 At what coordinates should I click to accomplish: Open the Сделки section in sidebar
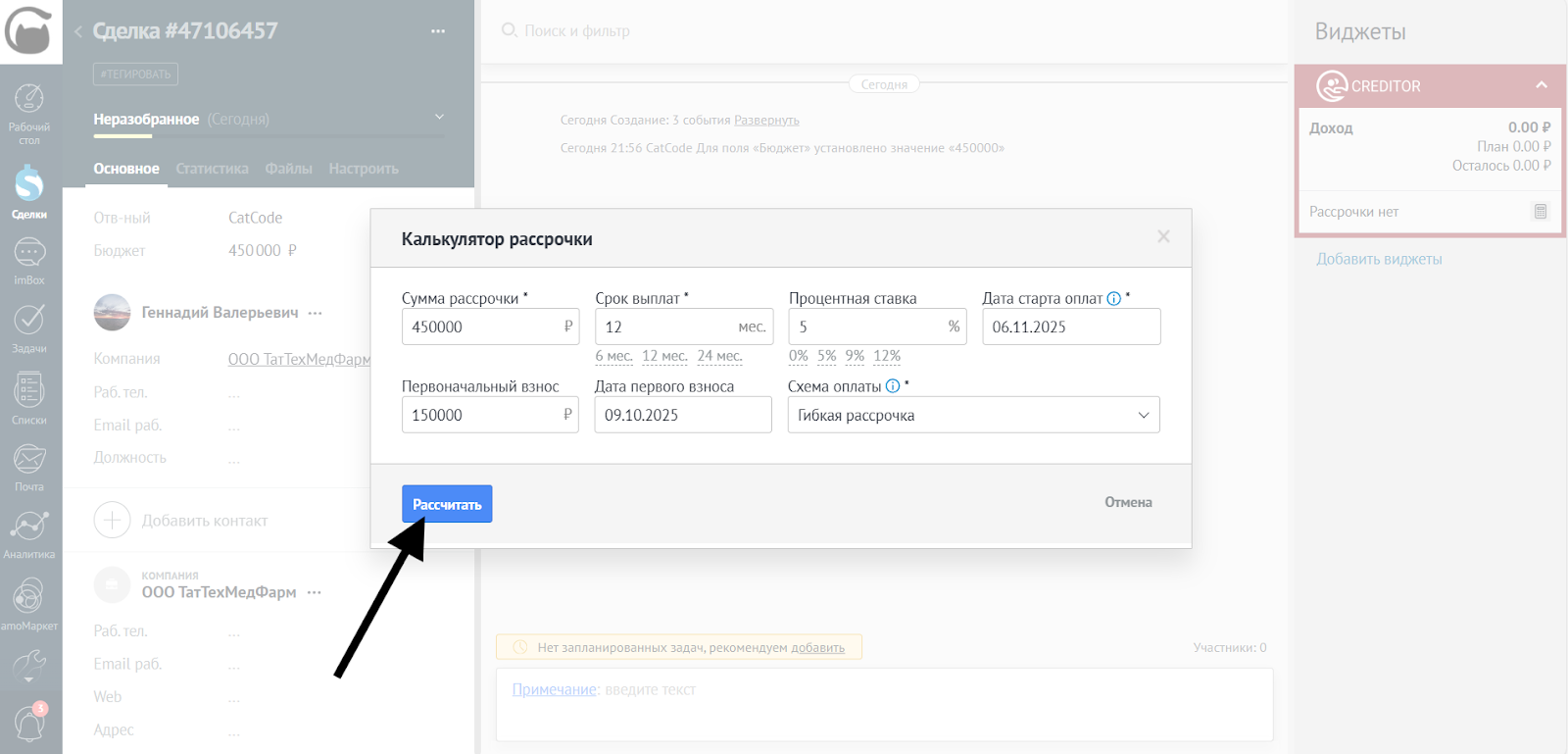(x=29, y=191)
